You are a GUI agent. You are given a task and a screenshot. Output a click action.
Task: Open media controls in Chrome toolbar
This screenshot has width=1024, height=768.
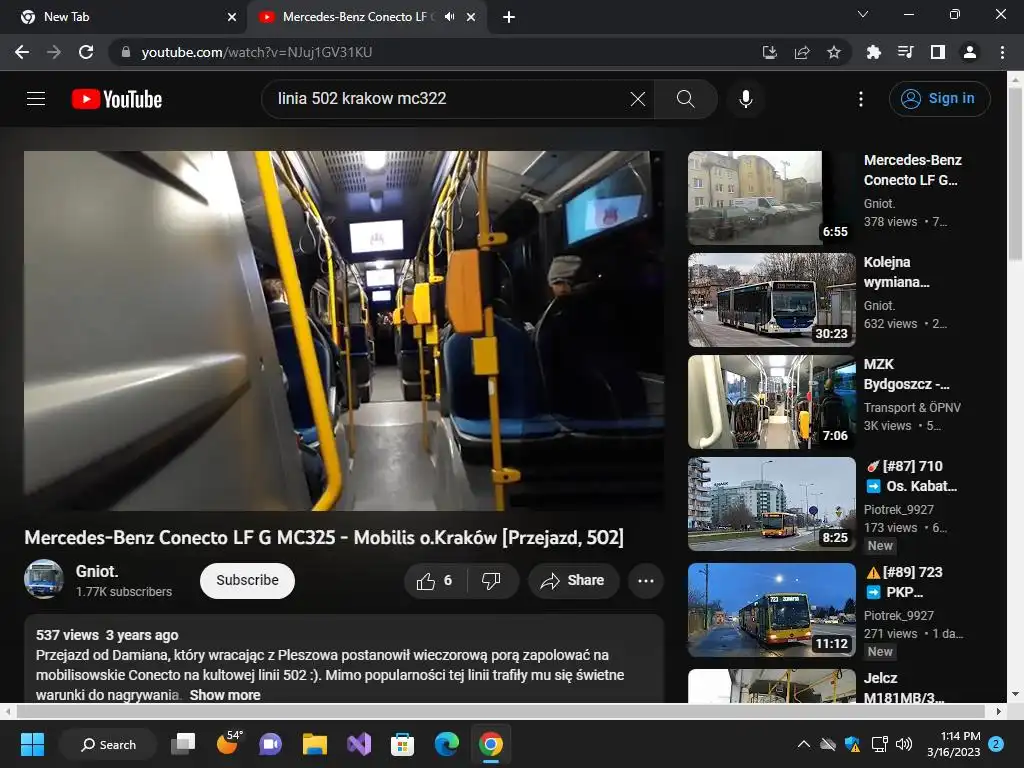pyautogui.click(x=906, y=52)
